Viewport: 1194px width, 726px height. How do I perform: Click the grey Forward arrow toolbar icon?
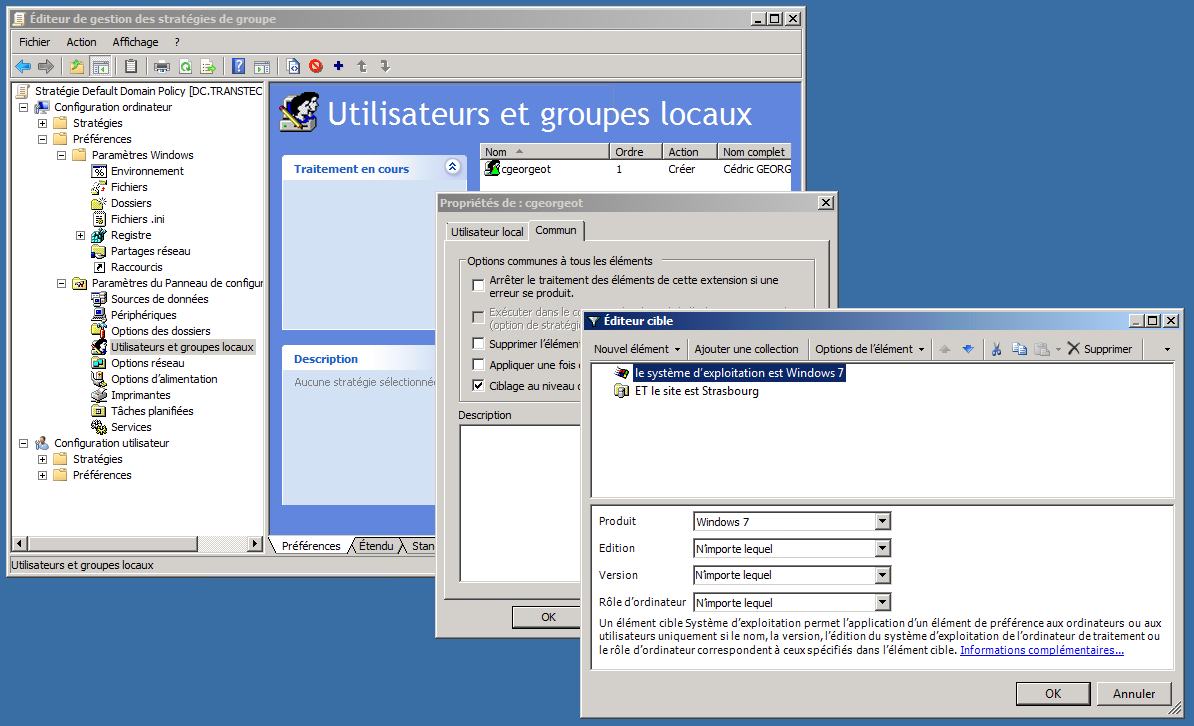tap(46, 66)
